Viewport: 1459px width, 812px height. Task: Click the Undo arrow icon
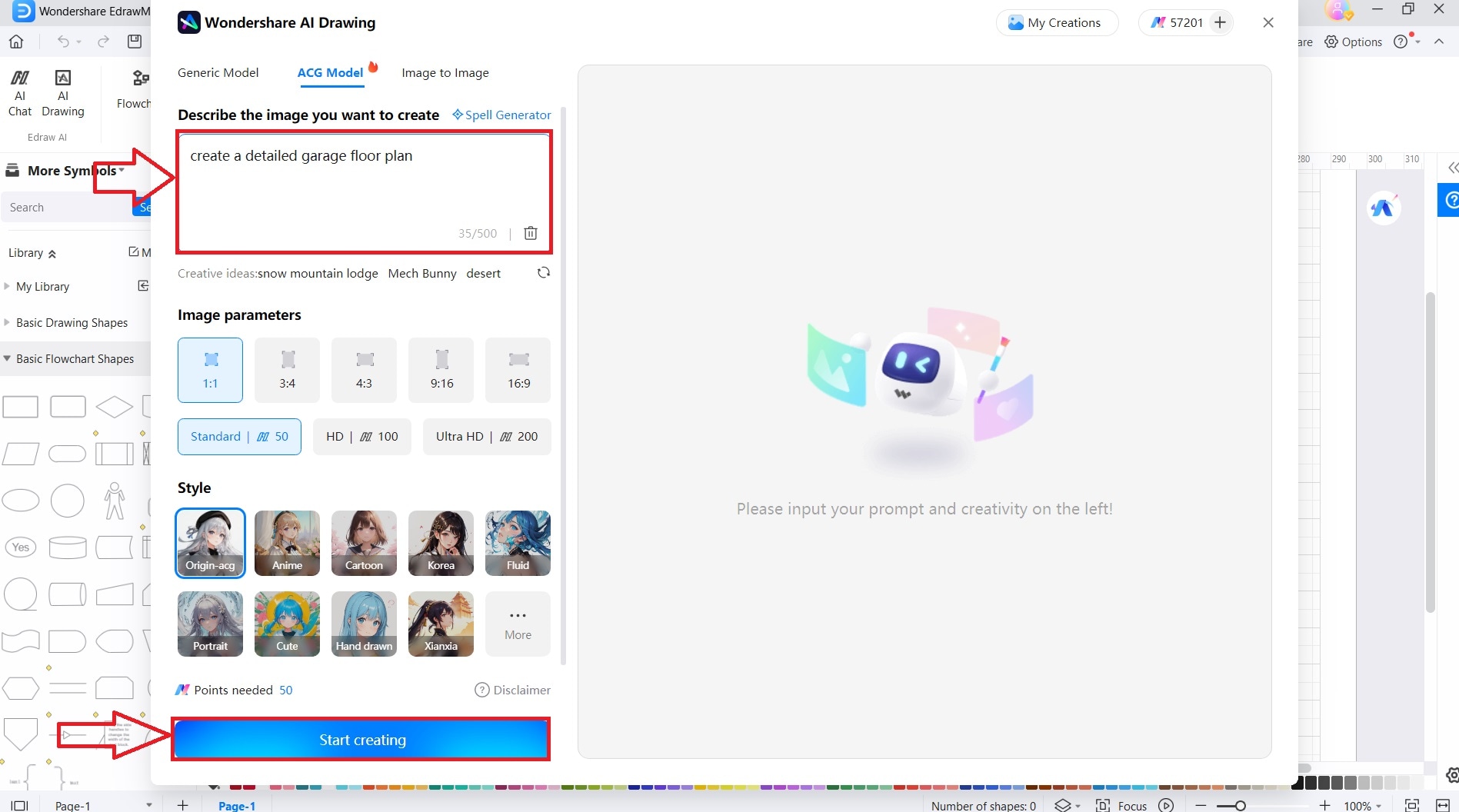[64, 42]
